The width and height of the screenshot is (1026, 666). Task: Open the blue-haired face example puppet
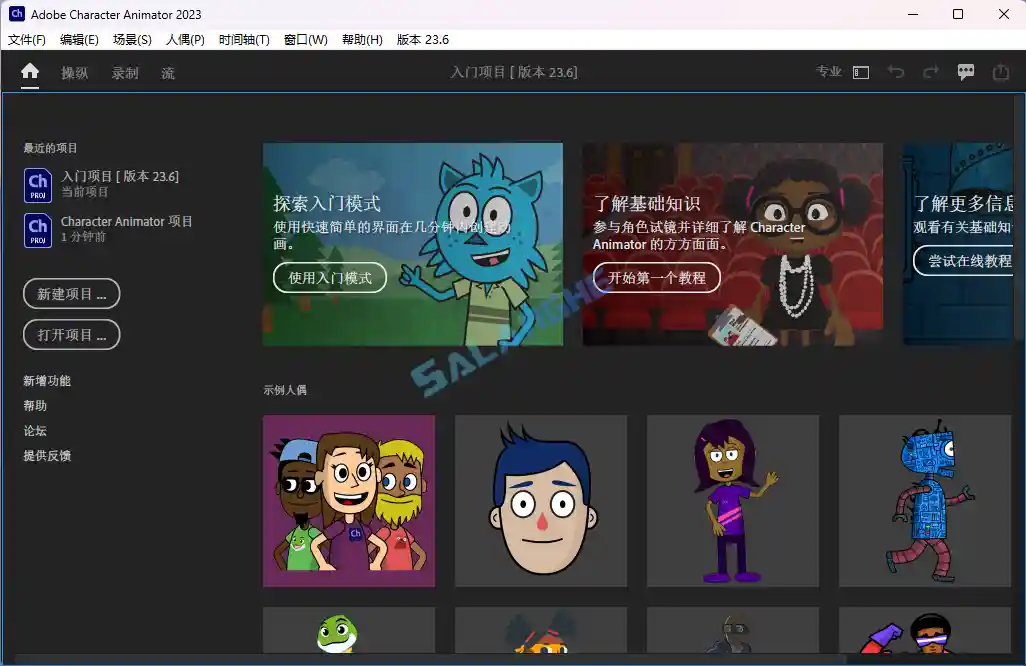pos(540,501)
